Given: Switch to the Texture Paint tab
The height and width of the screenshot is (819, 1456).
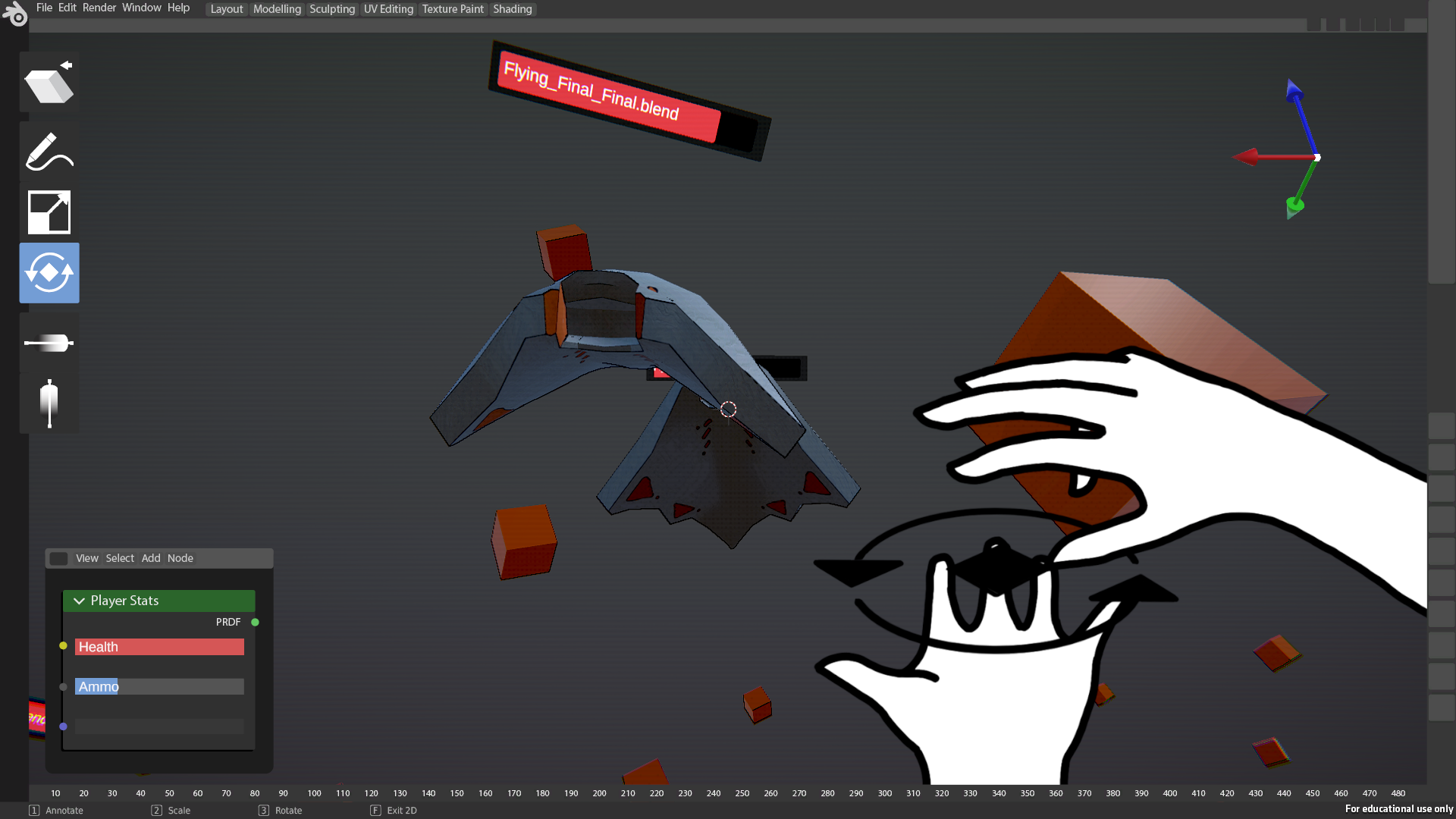Looking at the screenshot, I should point(453,9).
